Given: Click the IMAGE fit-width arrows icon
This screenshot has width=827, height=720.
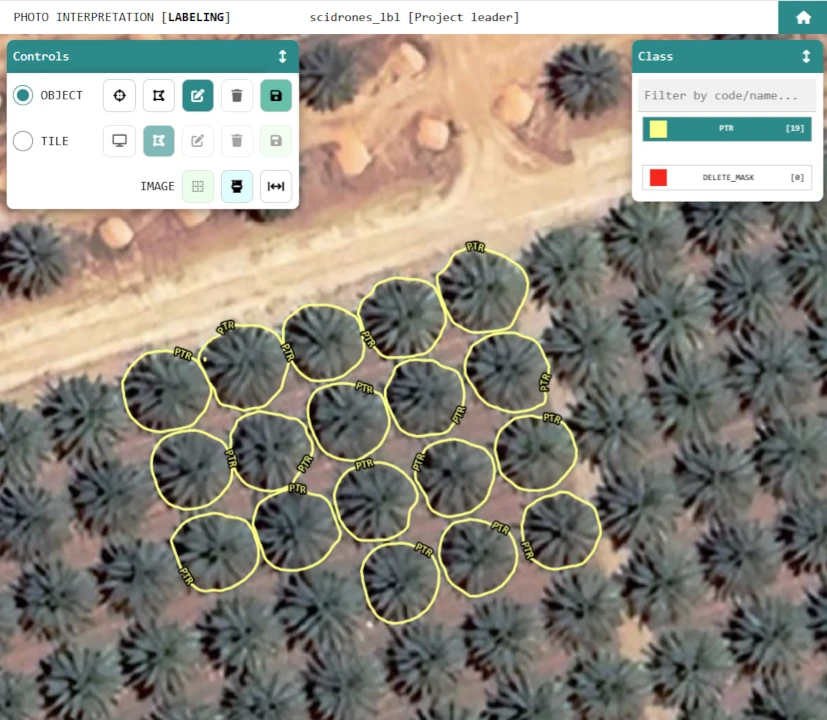Looking at the screenshot, I should click(276, 186).
